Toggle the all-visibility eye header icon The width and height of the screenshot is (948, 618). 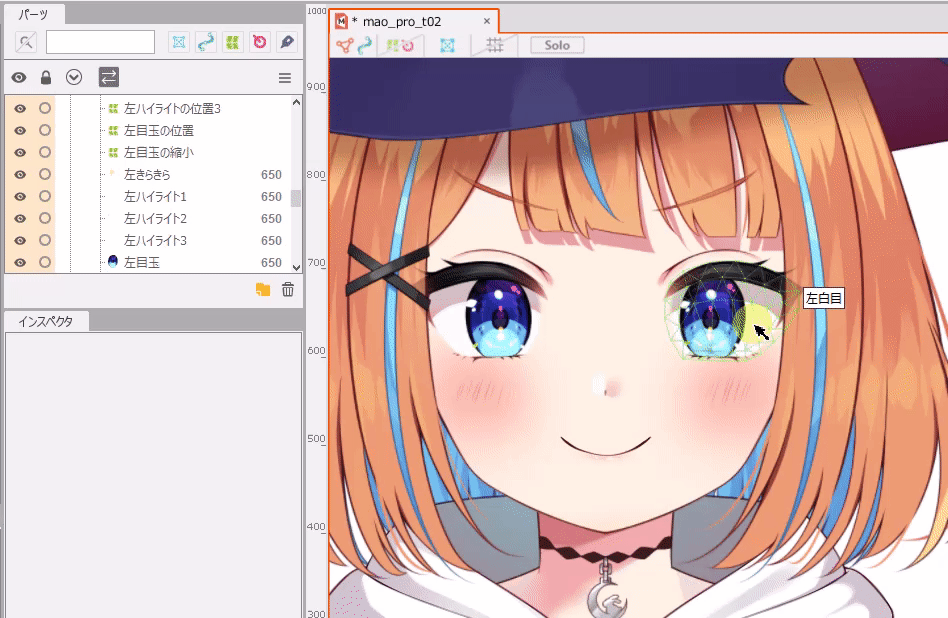tap(19, 77)
